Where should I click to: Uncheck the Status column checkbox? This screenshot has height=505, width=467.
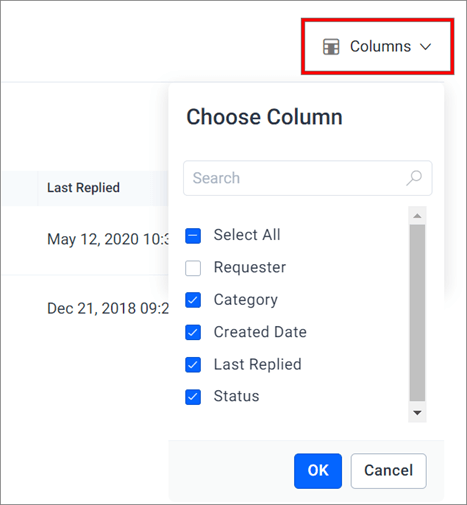(193, 397)
